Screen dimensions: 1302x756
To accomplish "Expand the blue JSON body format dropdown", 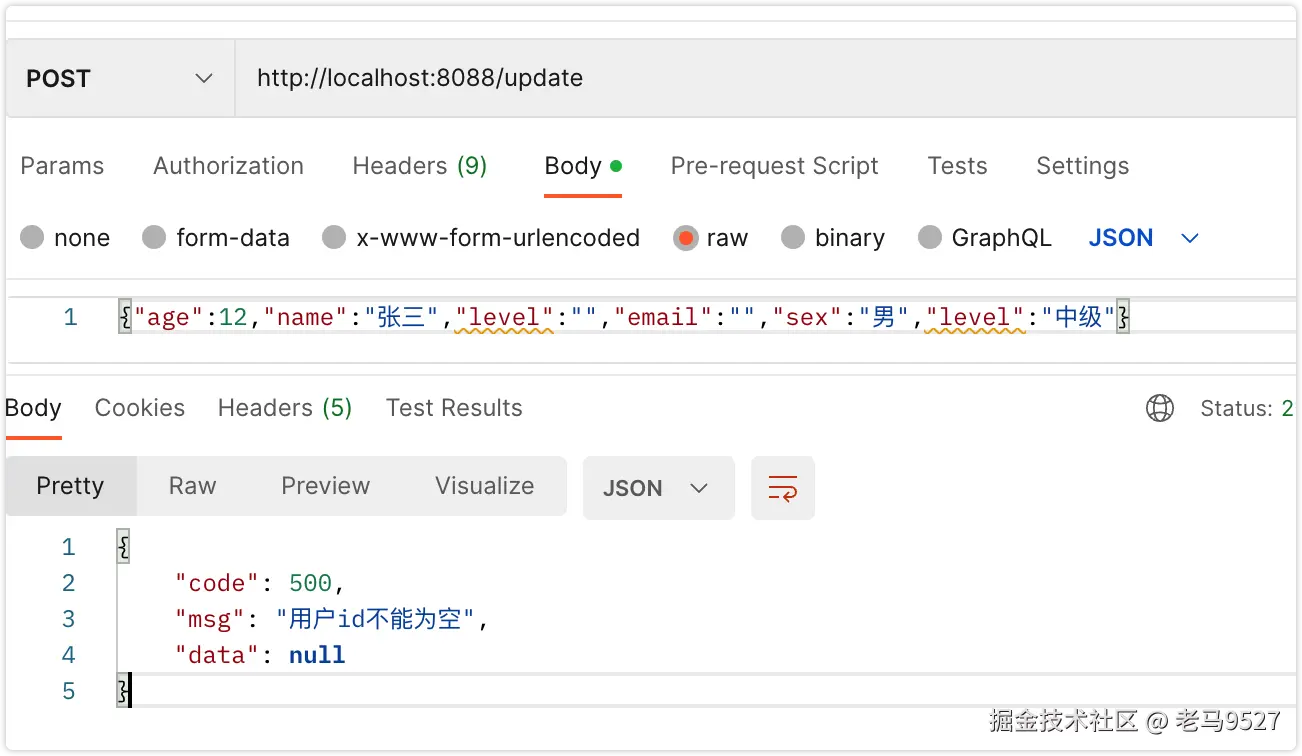I will click(x=1143, y=238).
